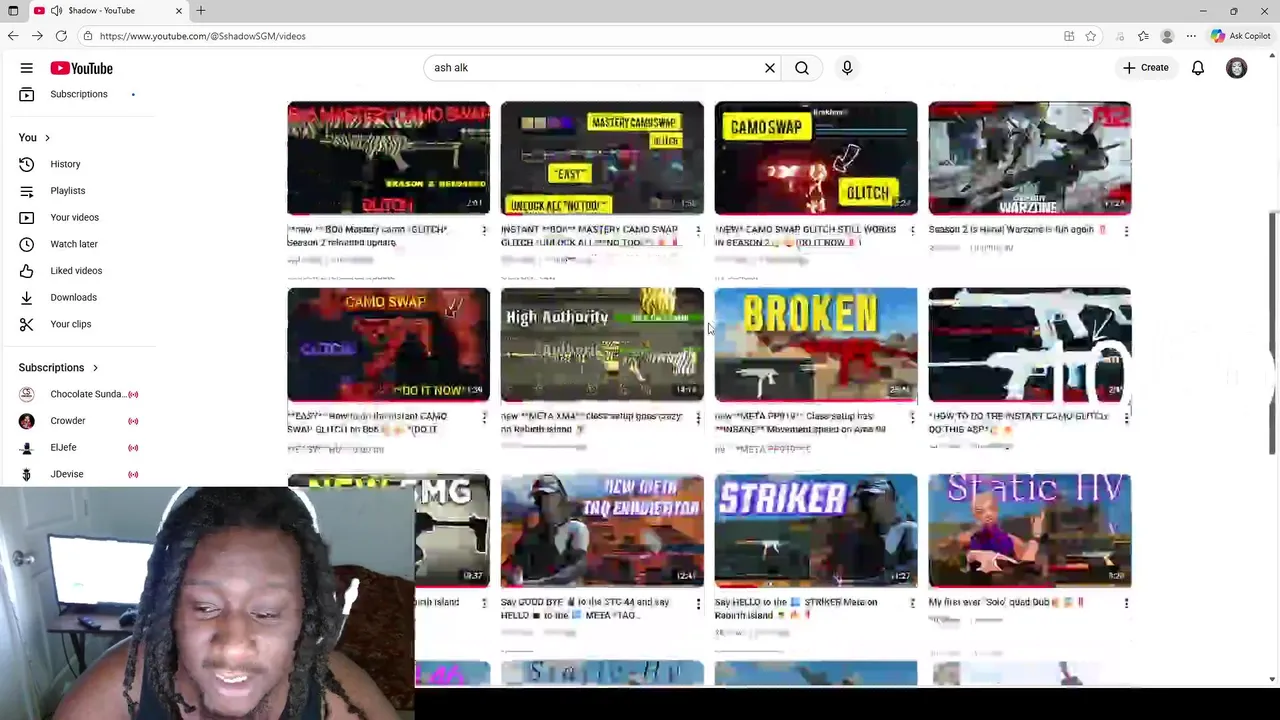This screenshot has height=720, width=1280.
Task: Open 'CAMO SWAP GLITCH STILL WORKS' title
Action: click(805, 236)
